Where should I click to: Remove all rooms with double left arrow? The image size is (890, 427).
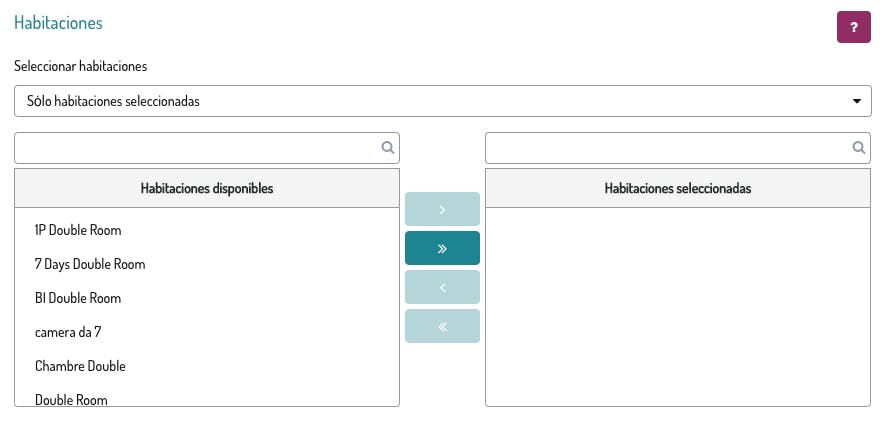click(x=442, y=326)
